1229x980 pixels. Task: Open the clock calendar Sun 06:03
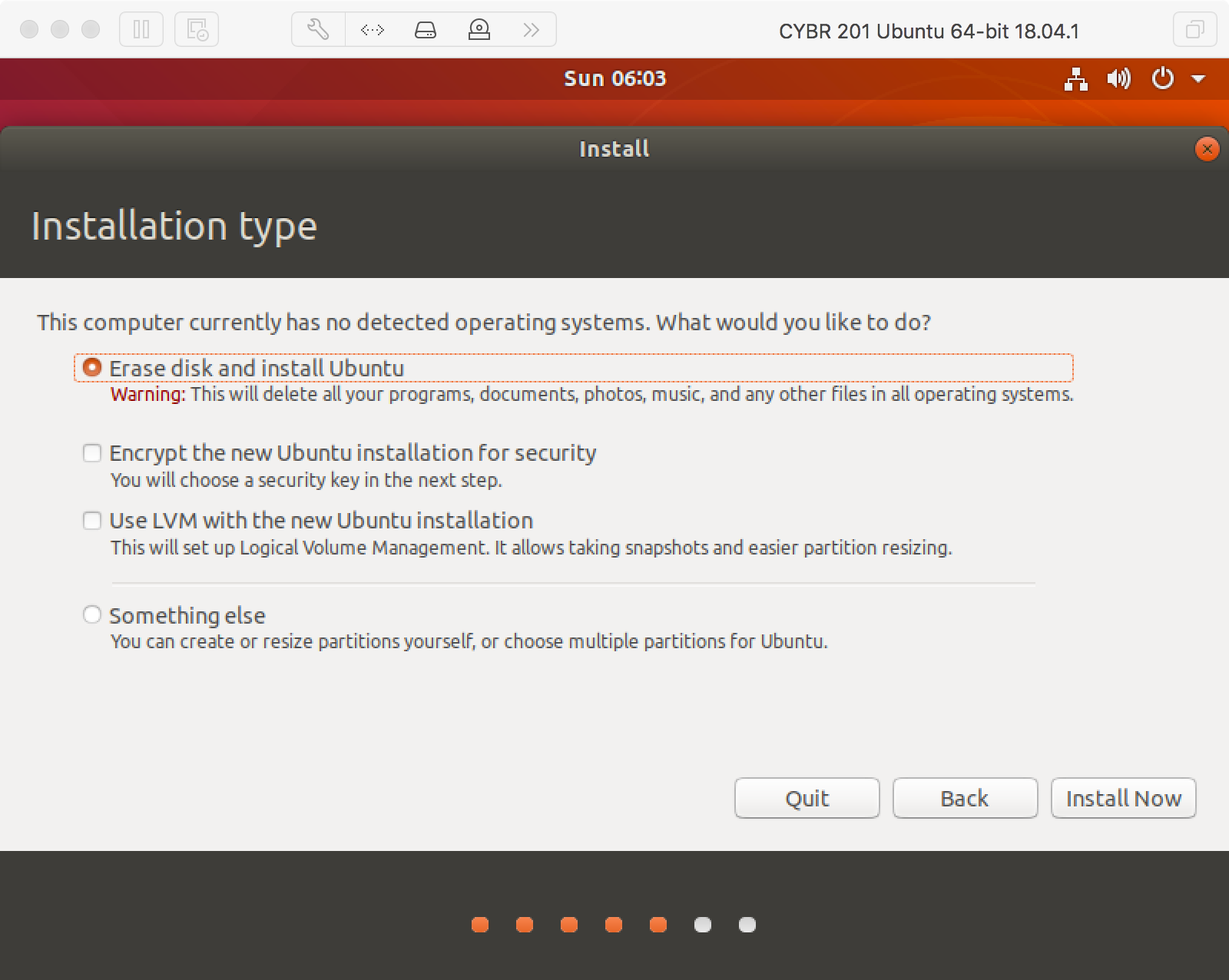tap(614, 78)
